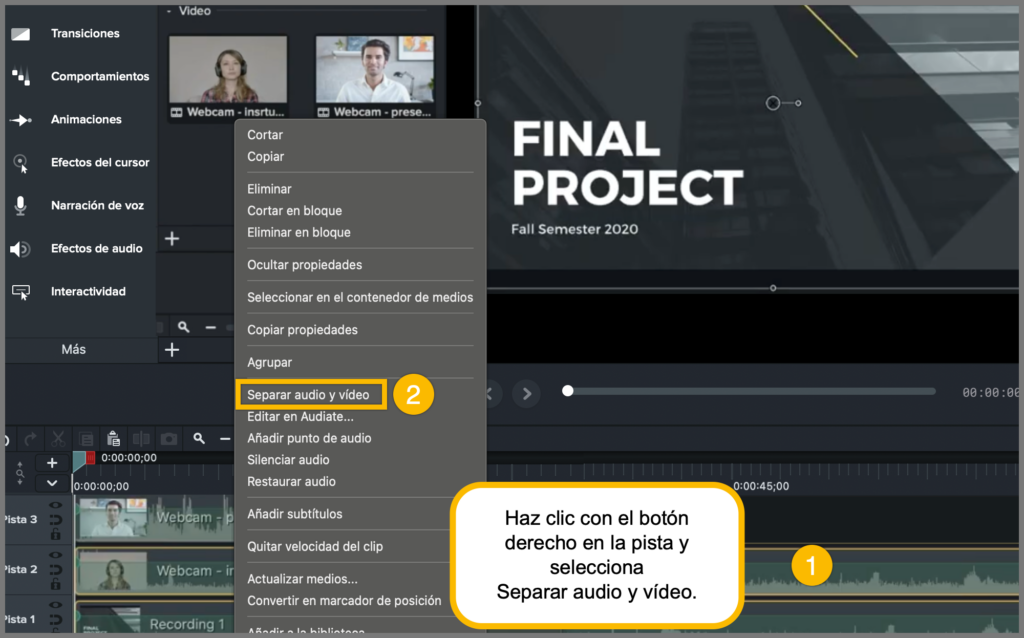Click the track height zoom icon with arrows

[20, 473]
